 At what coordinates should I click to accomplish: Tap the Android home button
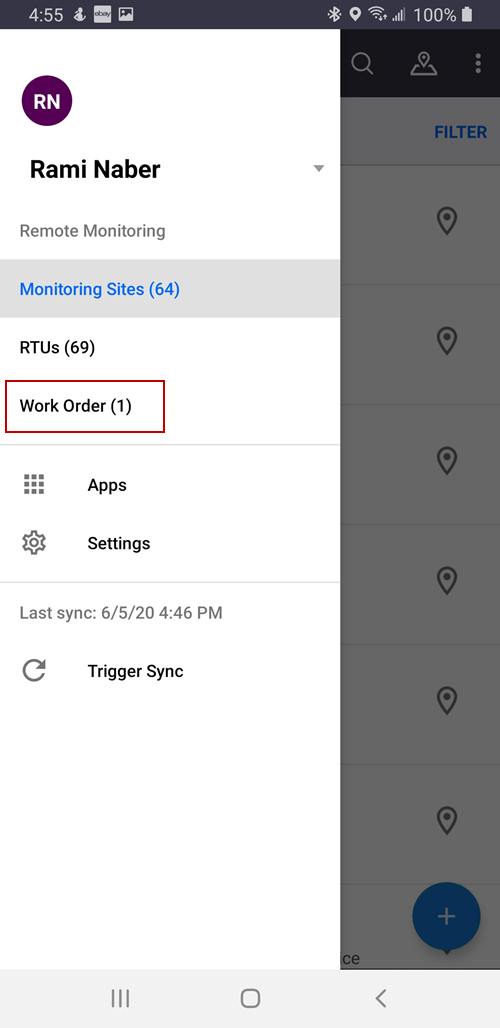click(250, 998)
